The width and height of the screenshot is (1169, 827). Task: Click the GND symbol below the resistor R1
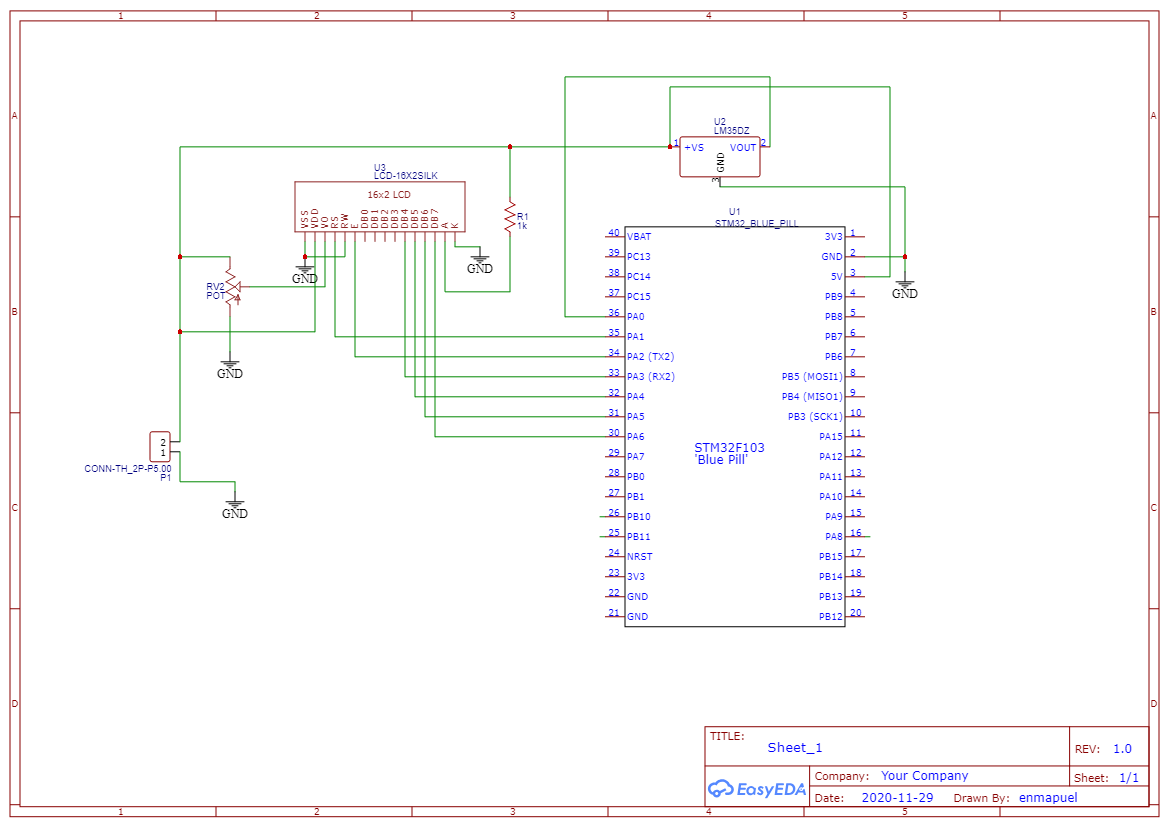coord(480,260)
